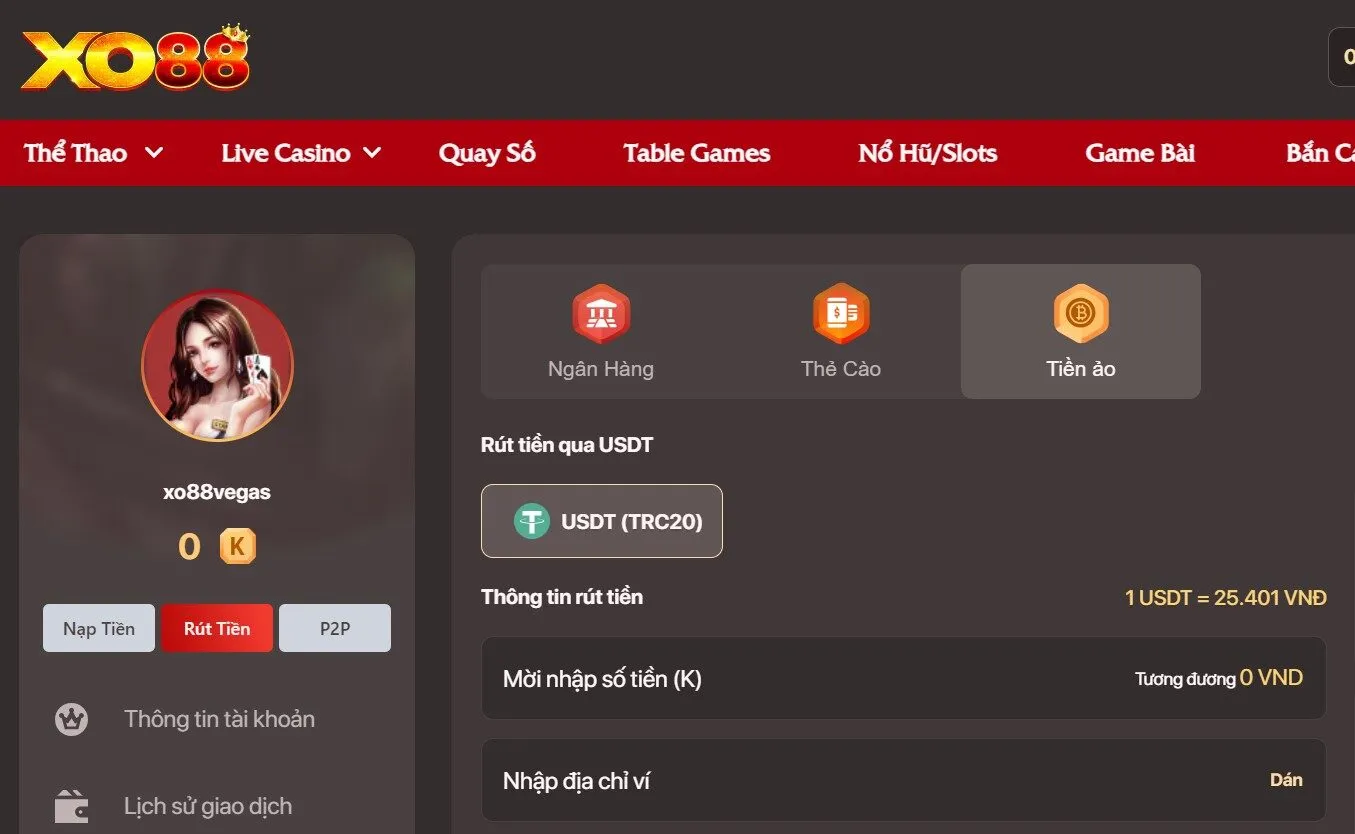Click the Rút tiền qua USDT heading
The image size is (1355, 834).
[567, 445]
